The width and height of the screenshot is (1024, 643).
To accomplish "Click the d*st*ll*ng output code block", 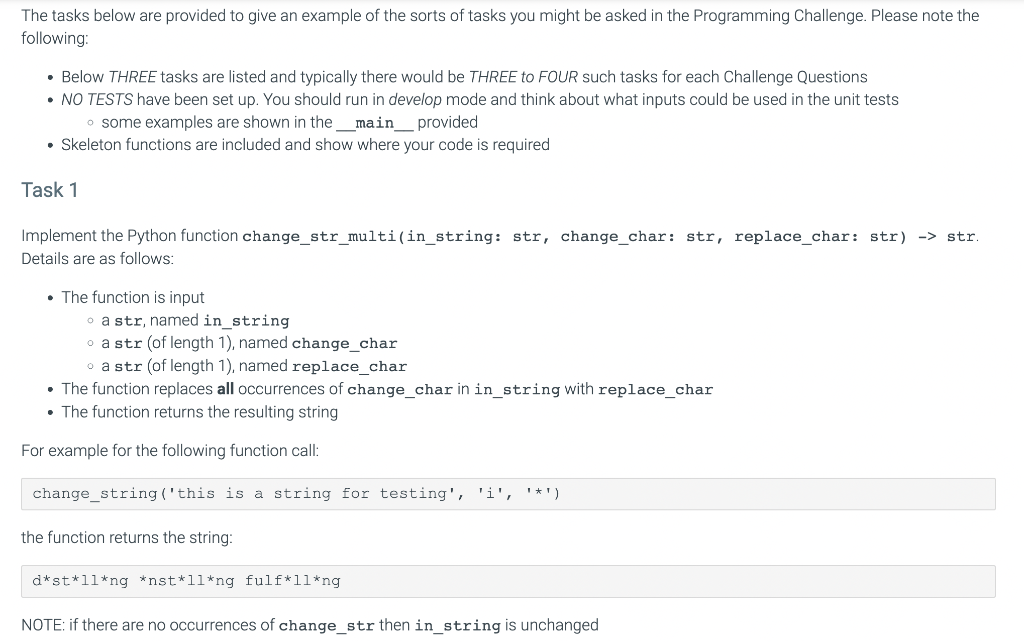I will click(x=186, y=580).
